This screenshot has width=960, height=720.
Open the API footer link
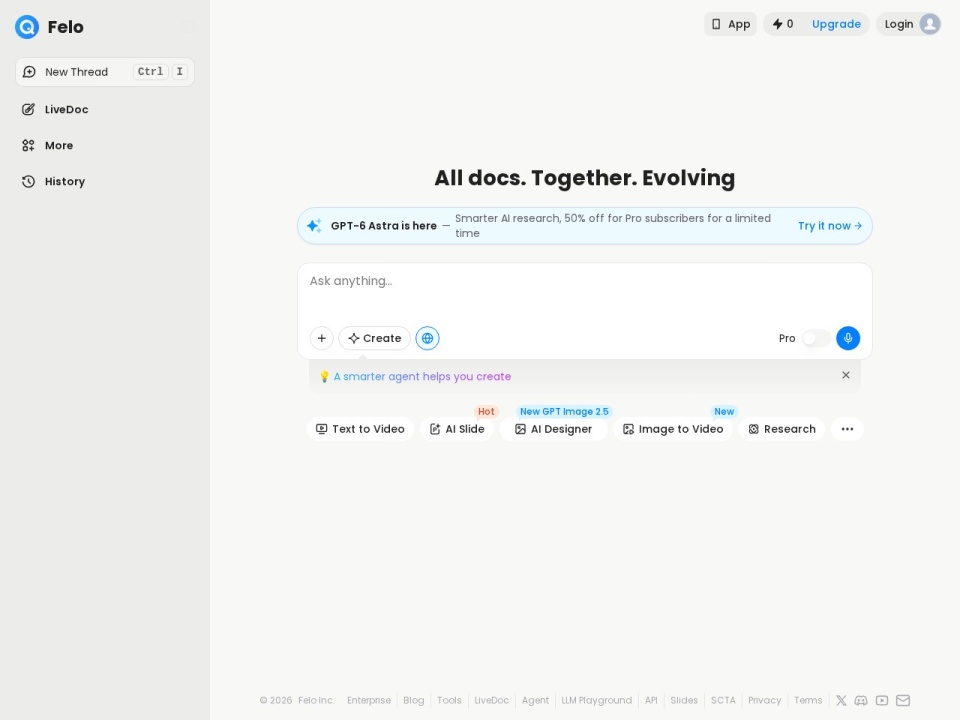pyautogui.click(x=651, y=700)
